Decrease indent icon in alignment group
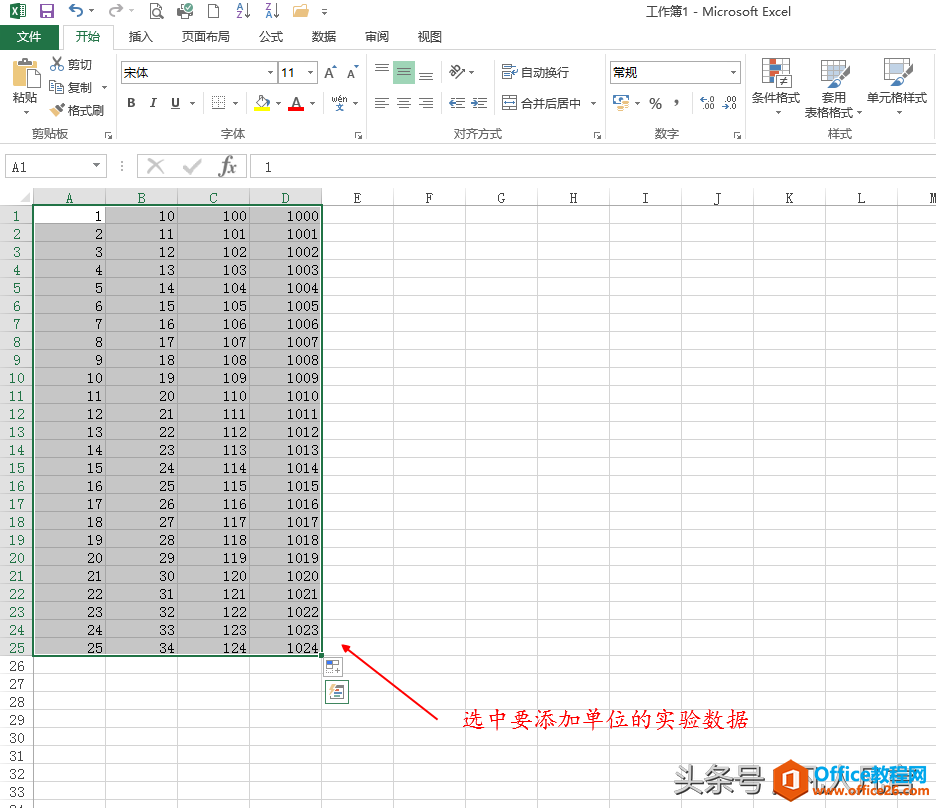The width and height of the screenshot is (936, 808). (457, 103)
